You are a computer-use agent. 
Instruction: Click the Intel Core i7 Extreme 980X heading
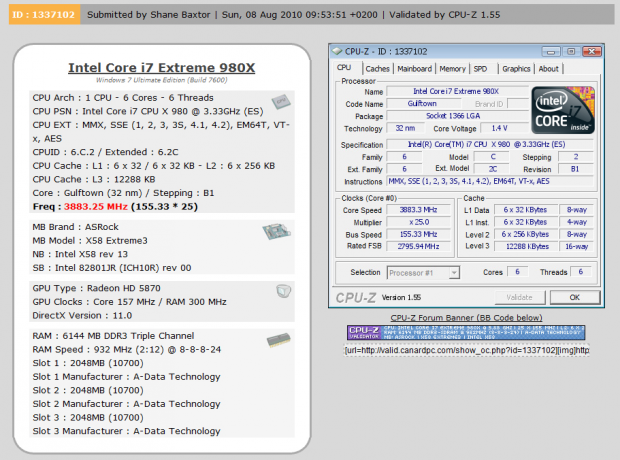tap(161, 68)
